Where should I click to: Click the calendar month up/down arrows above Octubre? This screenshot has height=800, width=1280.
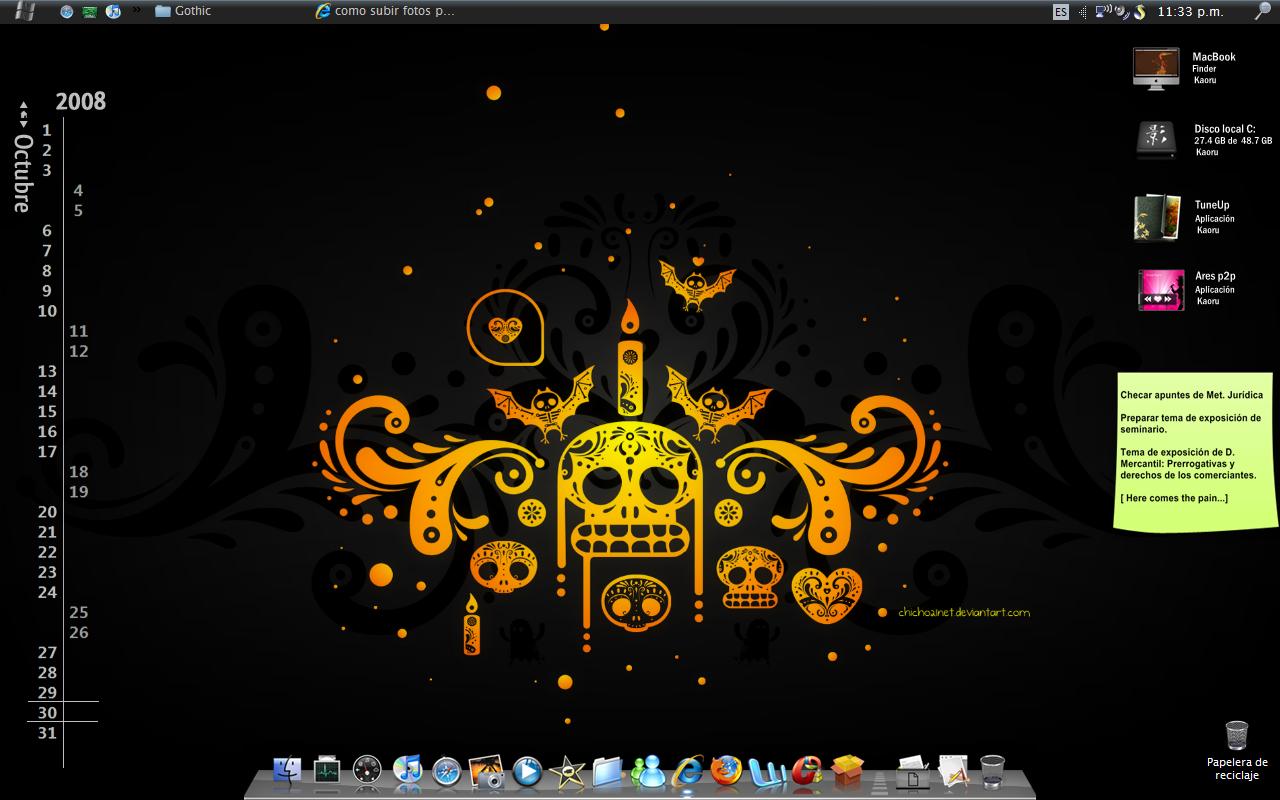[23, 114]
